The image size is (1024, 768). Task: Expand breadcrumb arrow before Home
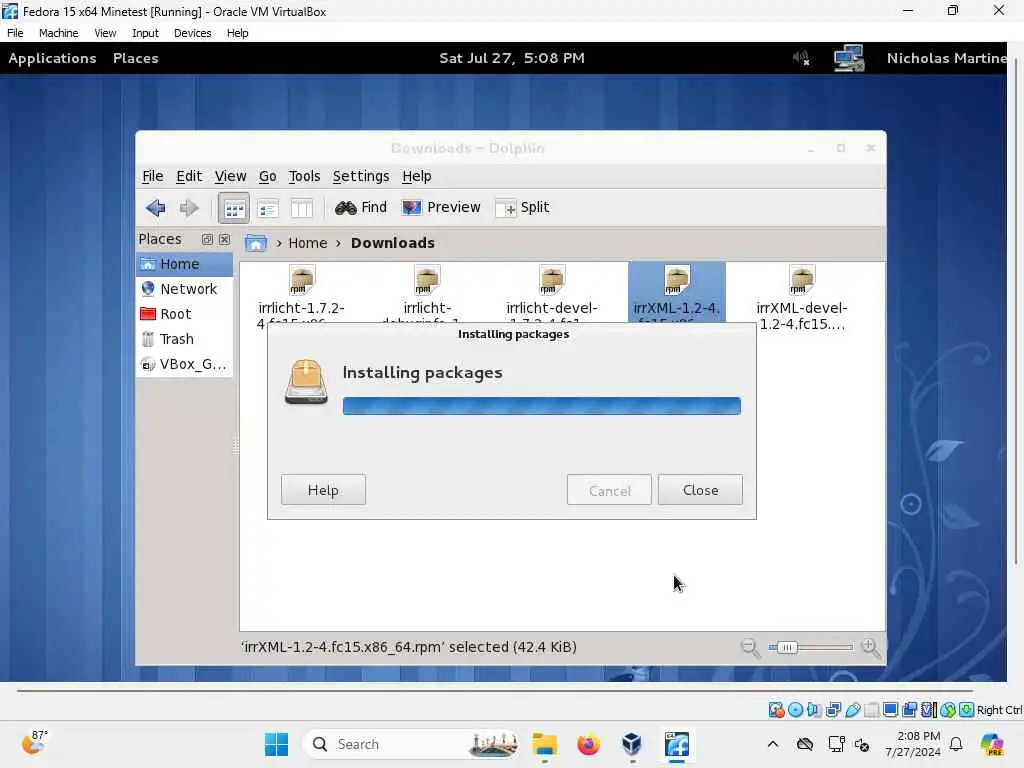coord(279,243)
